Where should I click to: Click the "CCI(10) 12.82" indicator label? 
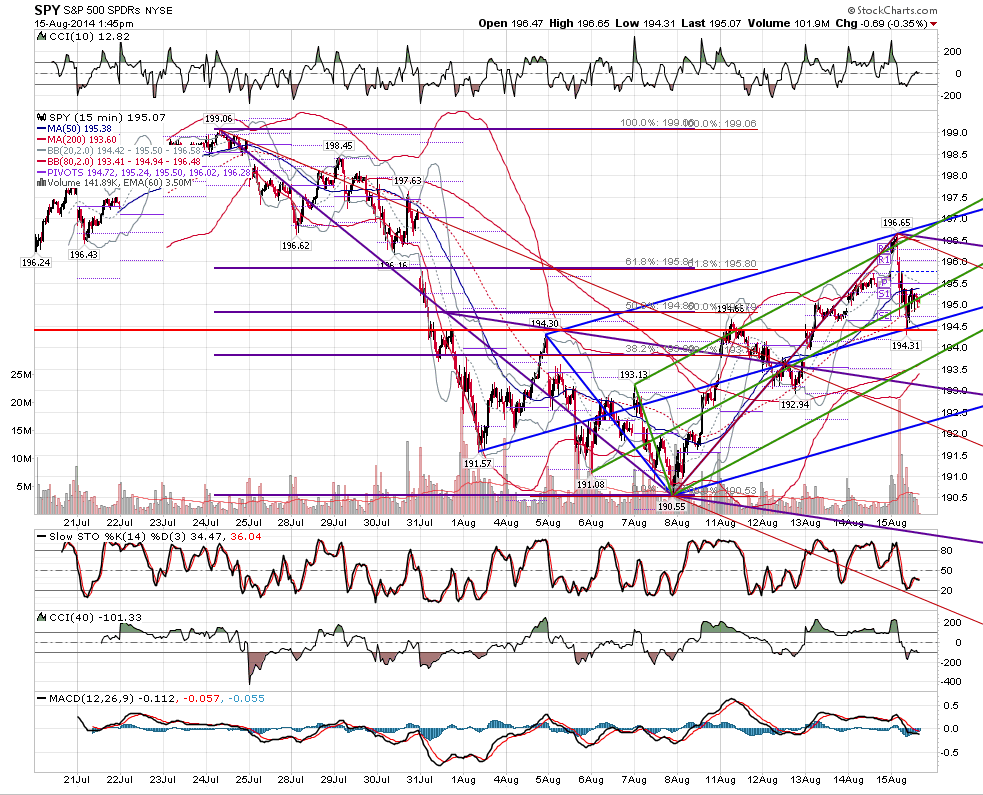(89, 36)
